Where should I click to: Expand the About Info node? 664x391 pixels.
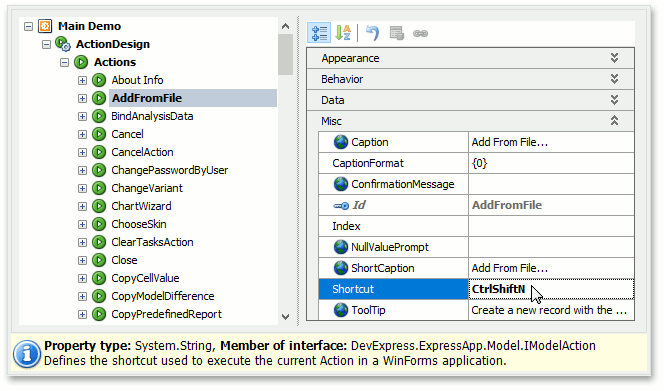click(x=82, y=80)
